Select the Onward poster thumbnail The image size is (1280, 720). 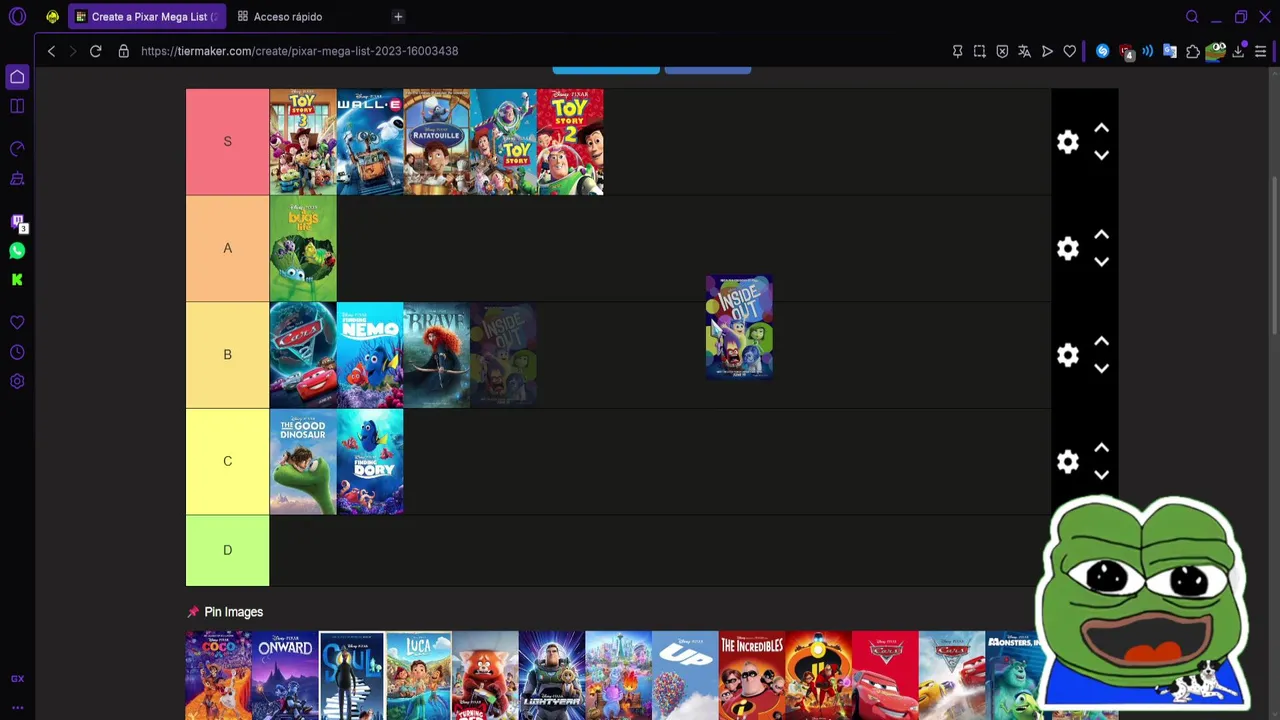click(285, 675)
